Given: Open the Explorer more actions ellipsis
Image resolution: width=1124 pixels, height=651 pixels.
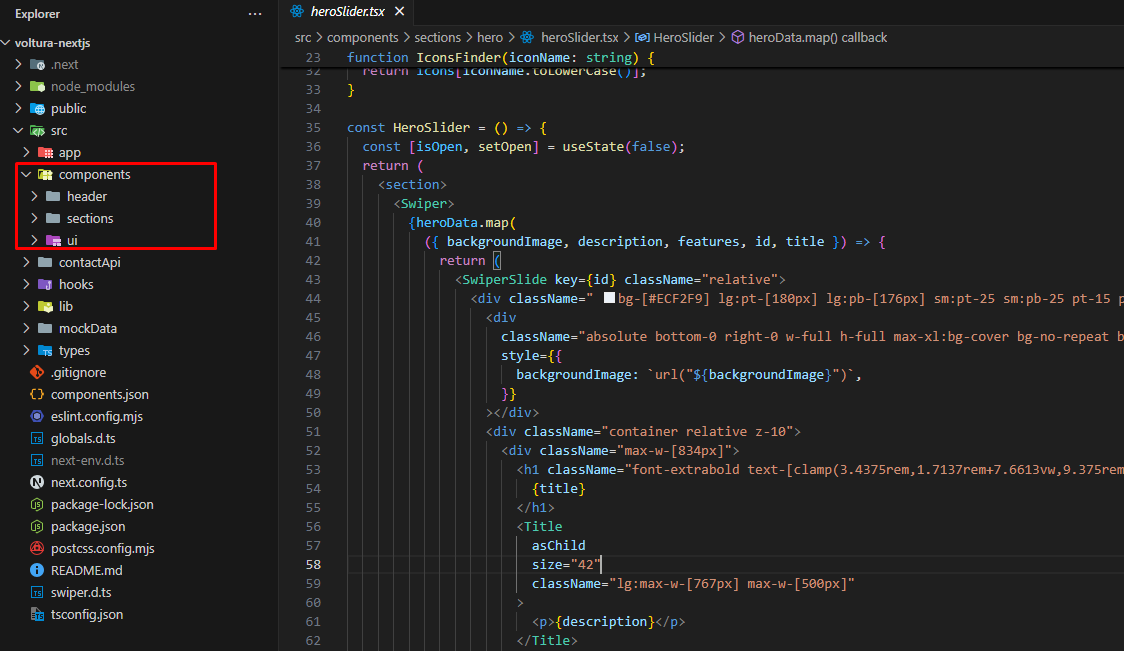Looking at the screenshot, I should [x=255, y=14].
